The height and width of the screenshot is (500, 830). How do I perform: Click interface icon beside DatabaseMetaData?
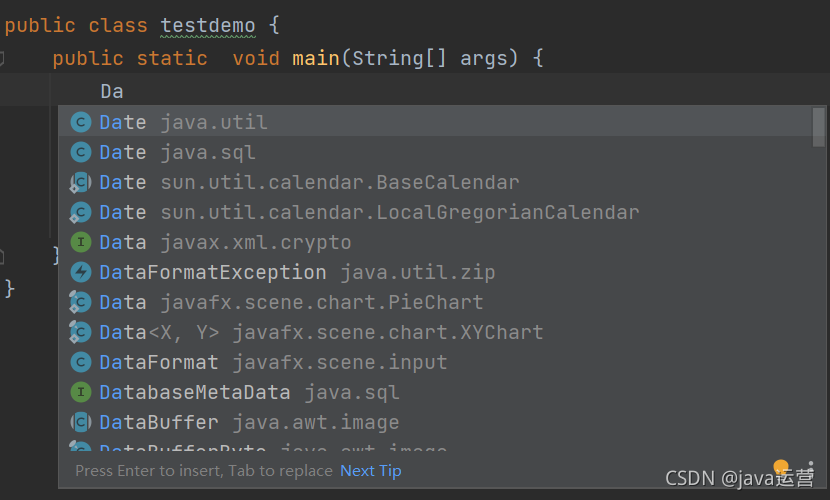click(x=81, y=392)
